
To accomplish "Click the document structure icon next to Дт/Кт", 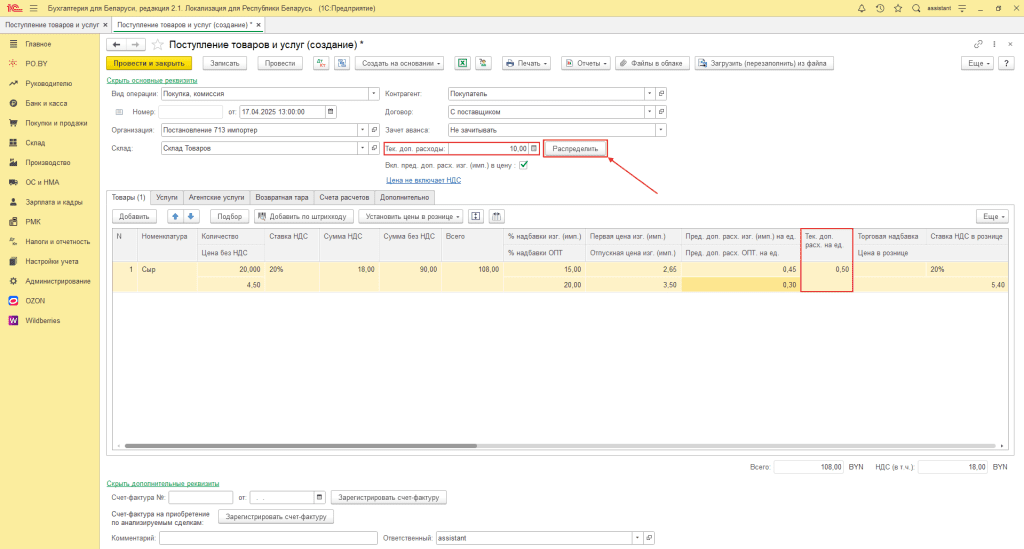I will [x=342, y=63].
